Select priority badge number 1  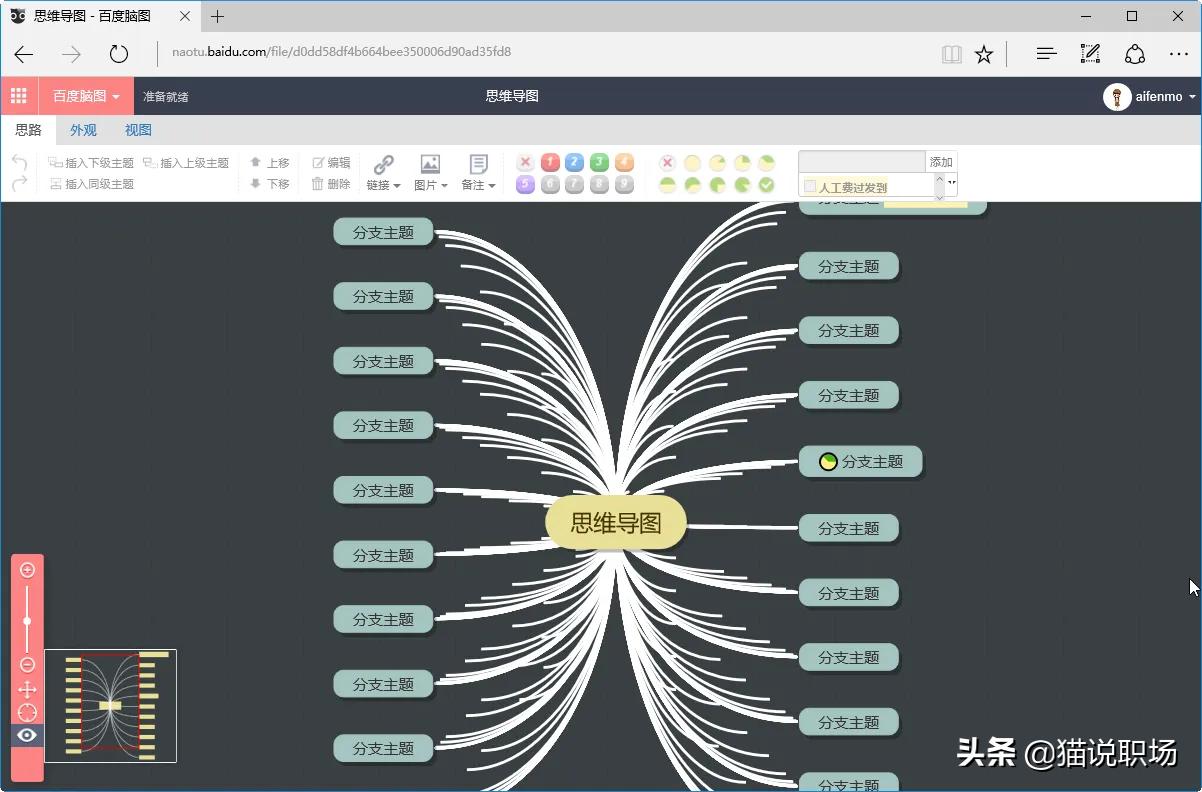[549, 161]
